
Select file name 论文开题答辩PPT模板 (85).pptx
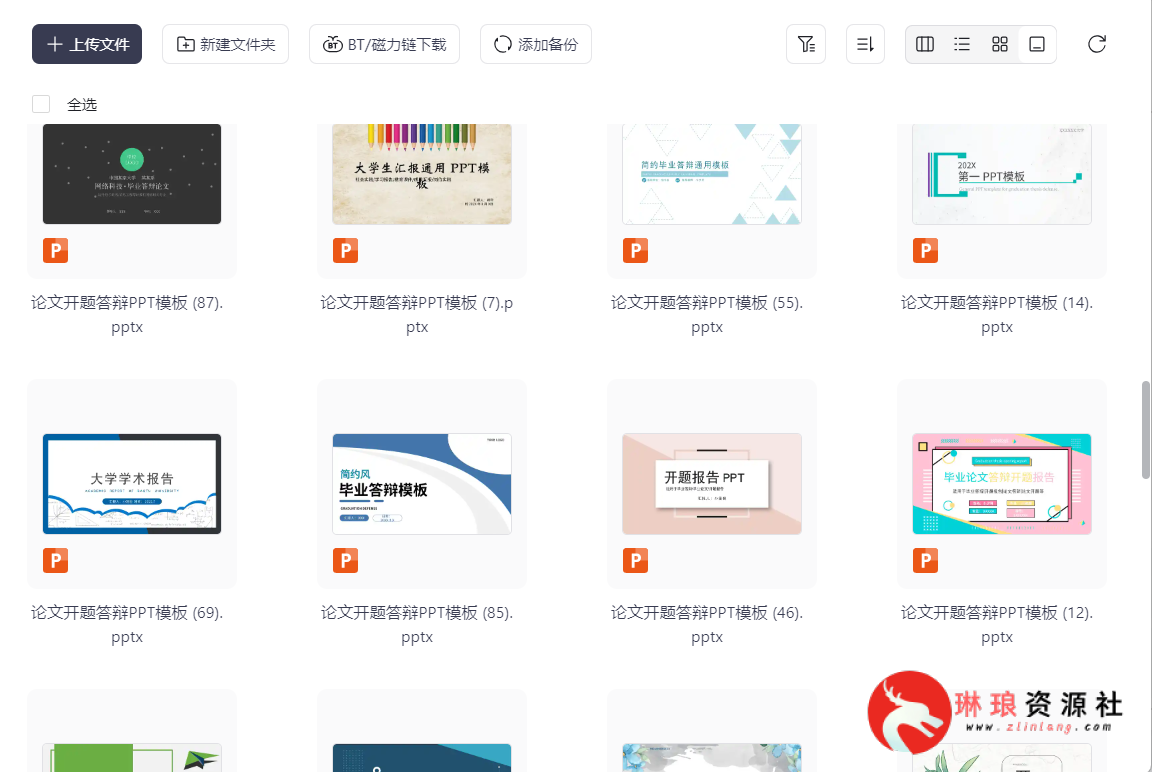point(417,624)
